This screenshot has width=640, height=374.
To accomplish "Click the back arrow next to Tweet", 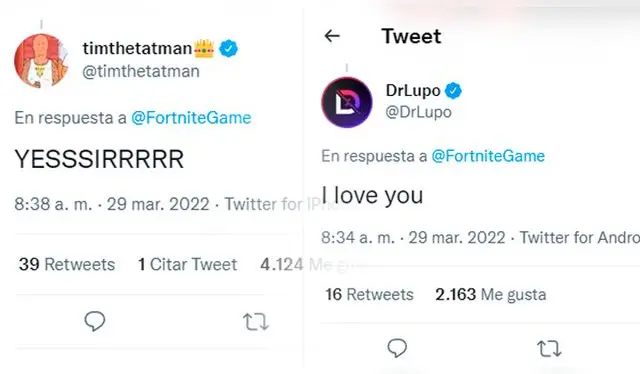I will pyautogui.click(x=332, y=36).
